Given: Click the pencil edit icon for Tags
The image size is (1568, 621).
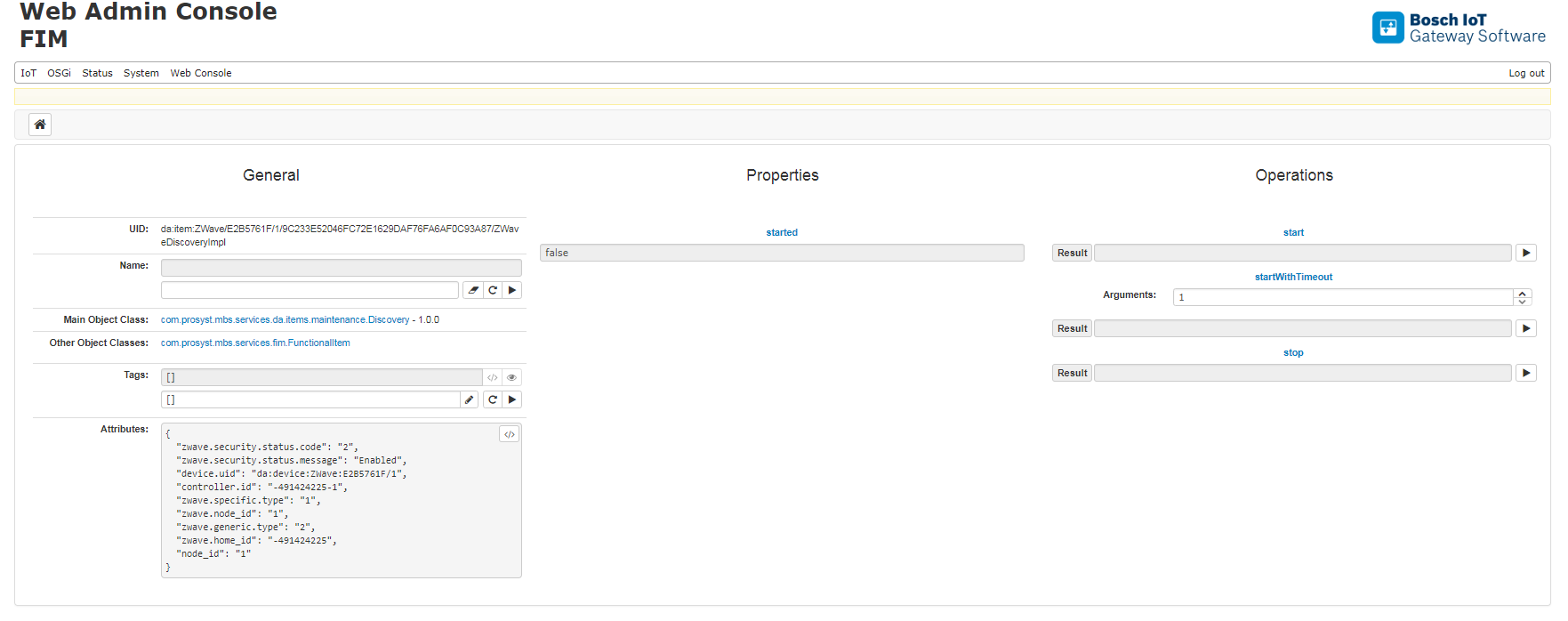Looking at the screenshot, I should tap(470, 400).
